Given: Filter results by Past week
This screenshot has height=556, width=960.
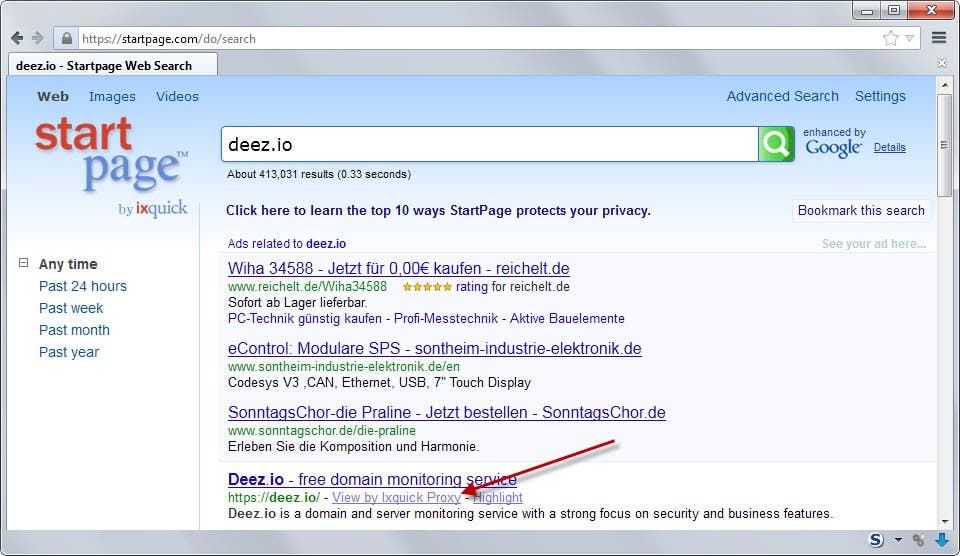Looking at the screenshot, I should coord(71,308).
